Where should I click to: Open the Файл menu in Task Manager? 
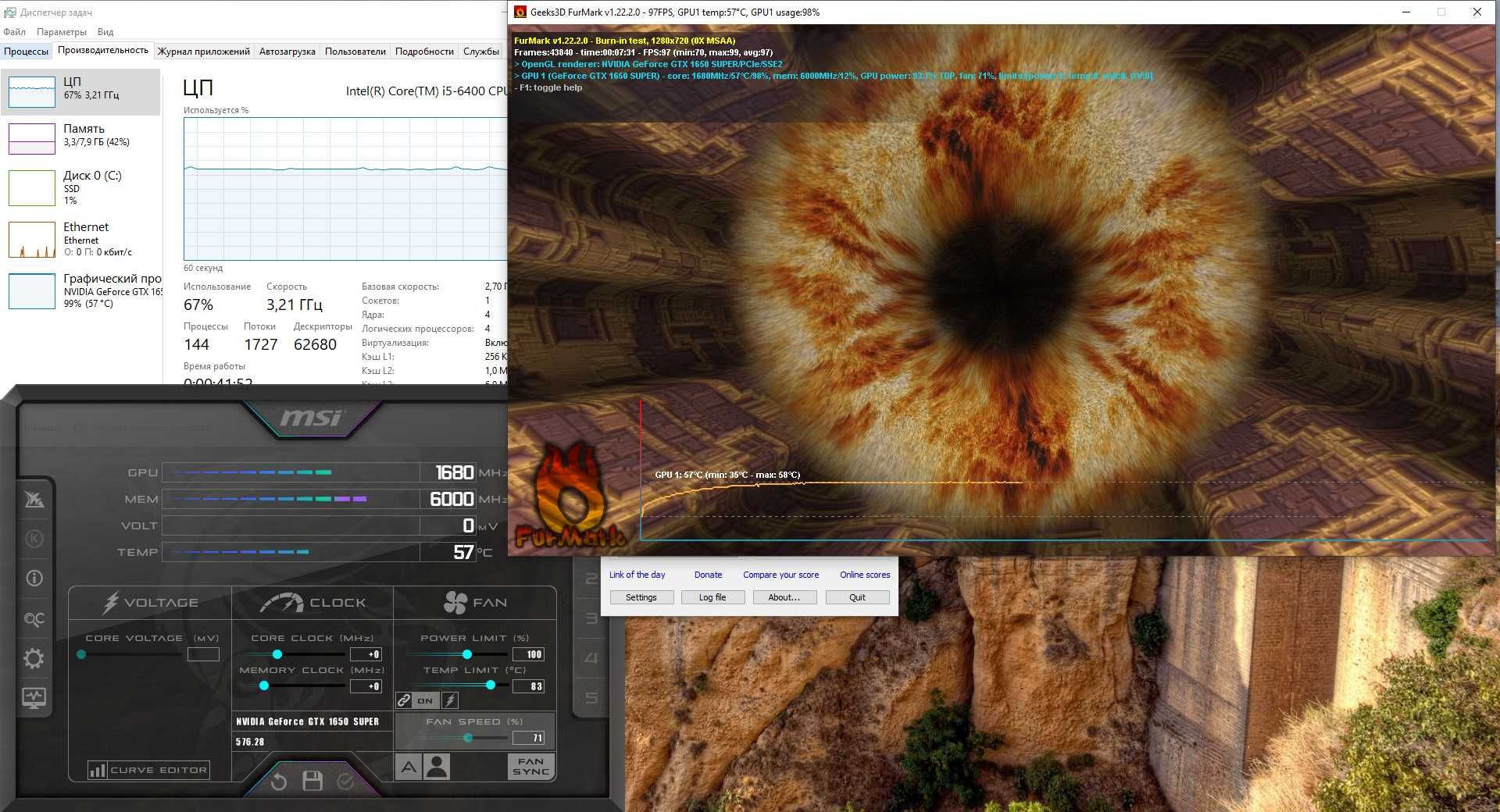coord(14,32)
